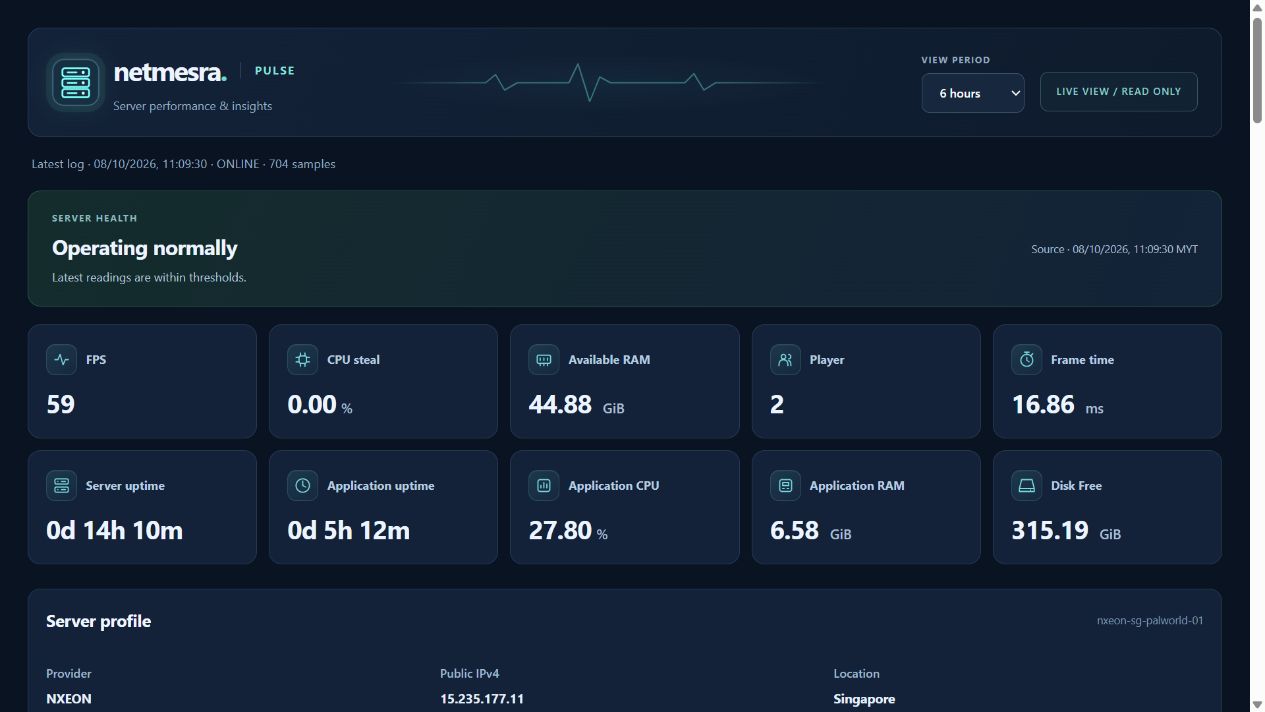Click the Latest log status line
Viewport: 1265px width, 712px height.
[x=184, y=164]
